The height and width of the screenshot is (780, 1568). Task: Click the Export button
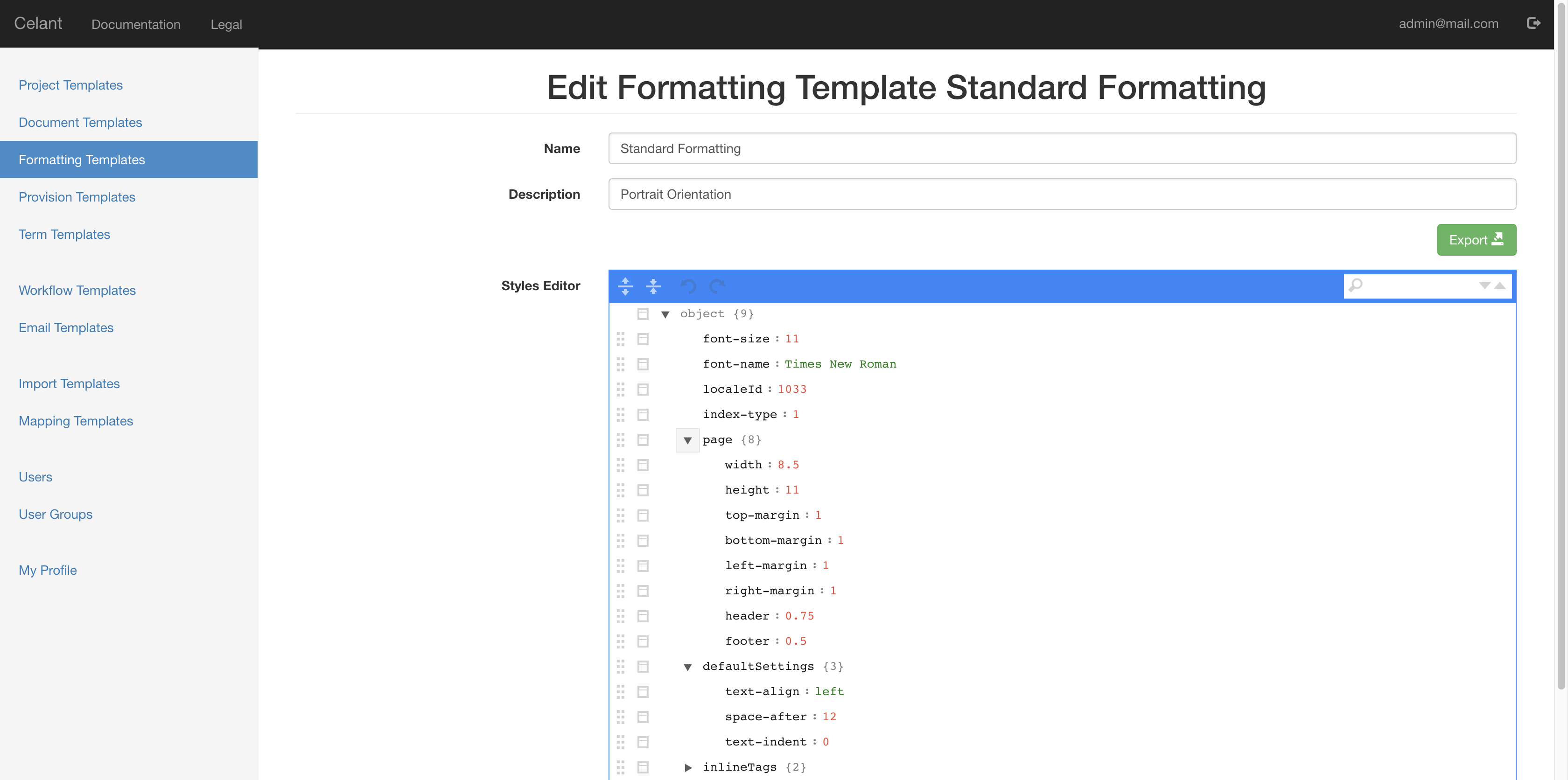pos(1476,240)
